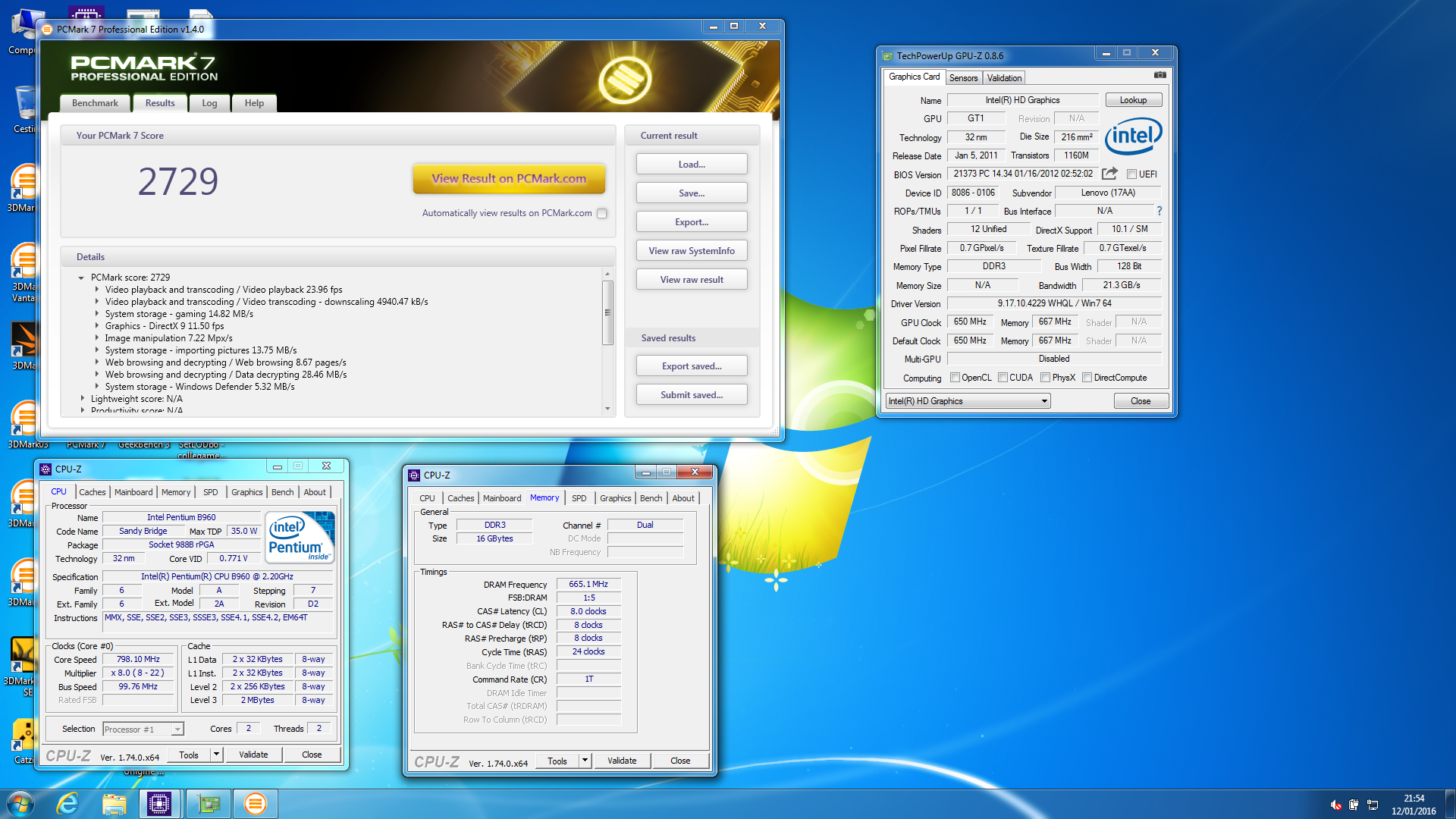Toggle the CUDA checkbox in GPU-Z
This screenshot has height=819, width=1456.
(x=1003, y=377)
